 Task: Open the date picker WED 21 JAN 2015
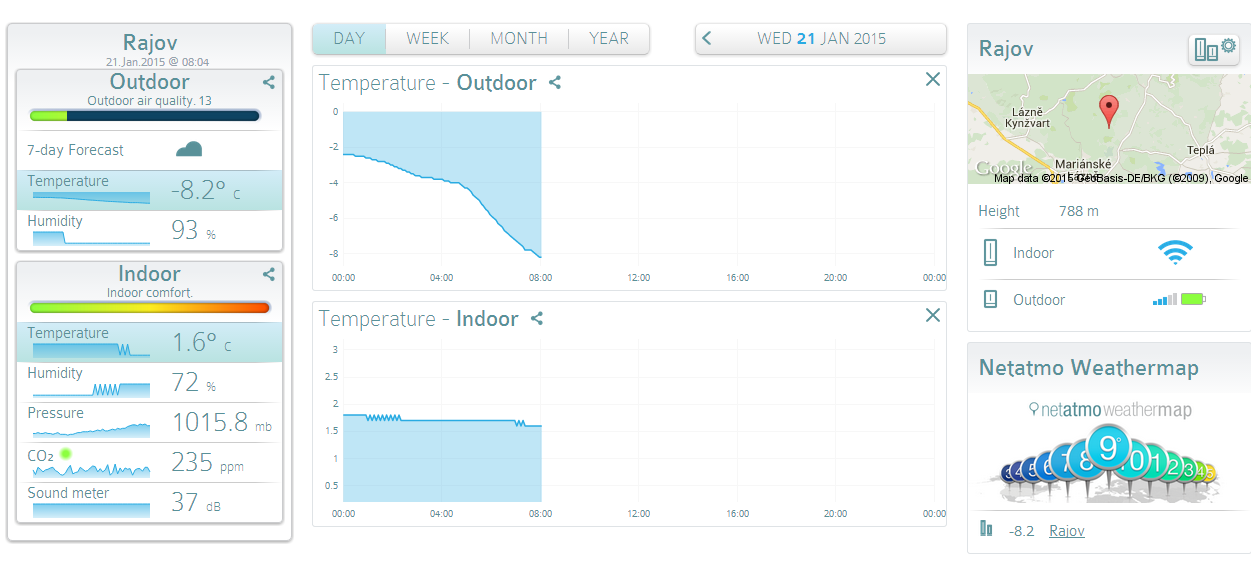[822, 39]
